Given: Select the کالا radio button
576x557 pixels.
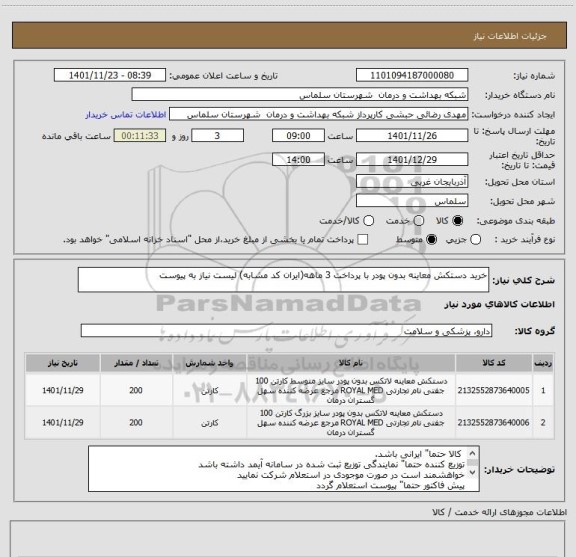Looking at the screenshot, I should pos(458,221).
